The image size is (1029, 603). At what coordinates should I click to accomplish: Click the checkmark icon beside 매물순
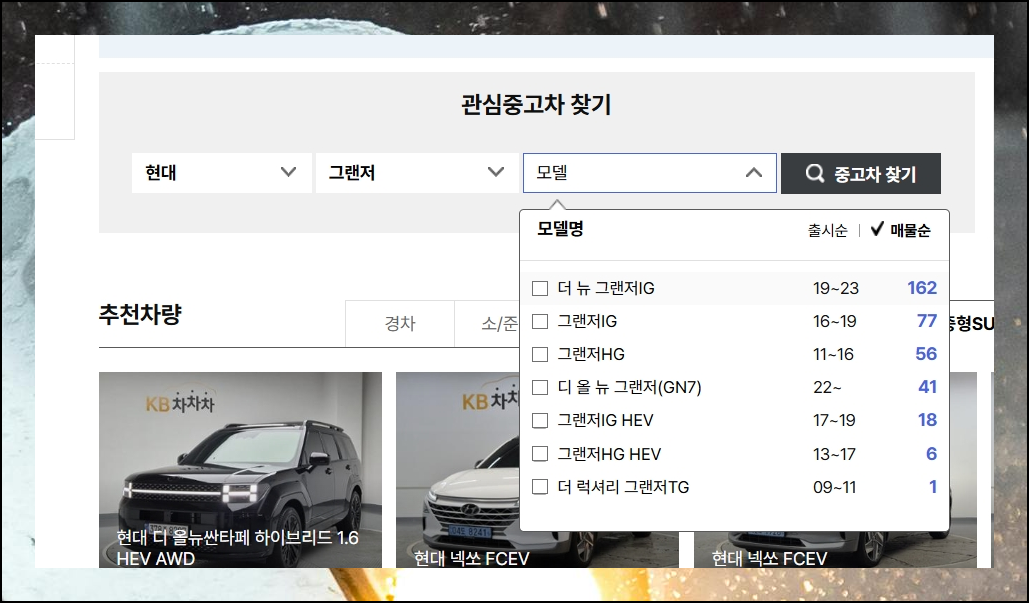click(877, 229)
